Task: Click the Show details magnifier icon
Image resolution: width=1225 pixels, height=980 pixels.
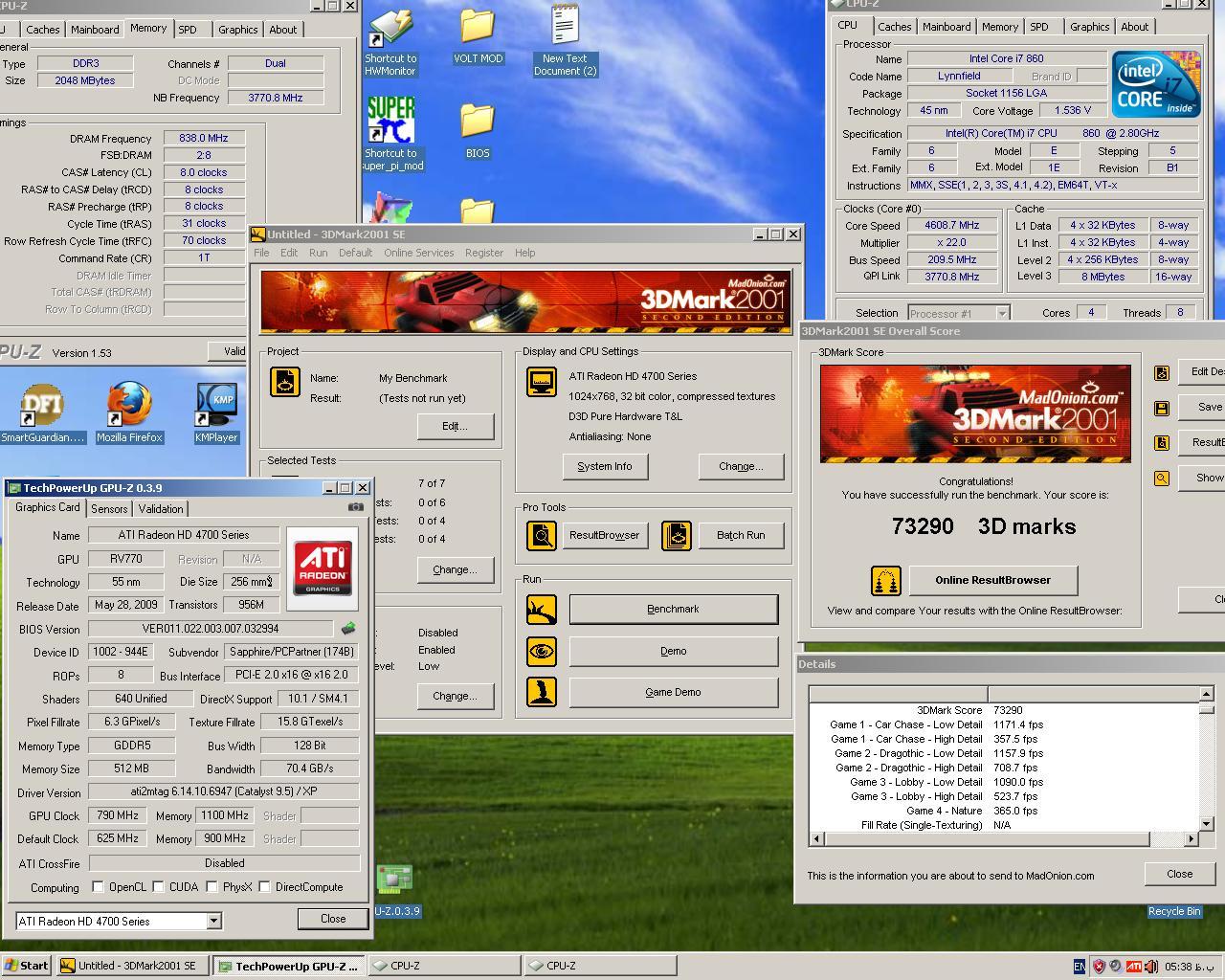Action: pos(1162,478)
